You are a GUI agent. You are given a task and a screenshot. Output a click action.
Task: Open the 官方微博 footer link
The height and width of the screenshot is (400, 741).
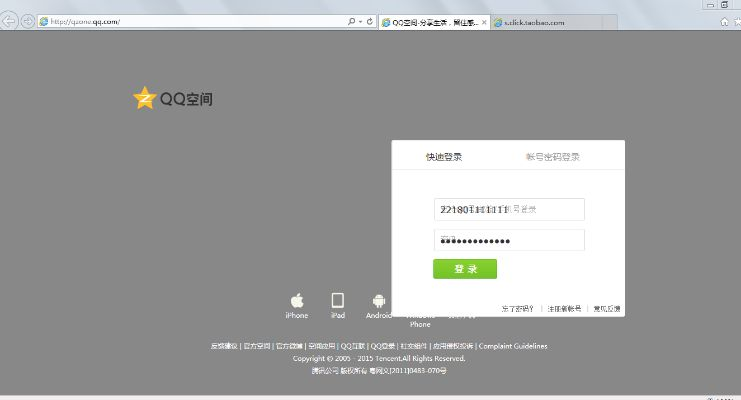(x=289, y=346)
